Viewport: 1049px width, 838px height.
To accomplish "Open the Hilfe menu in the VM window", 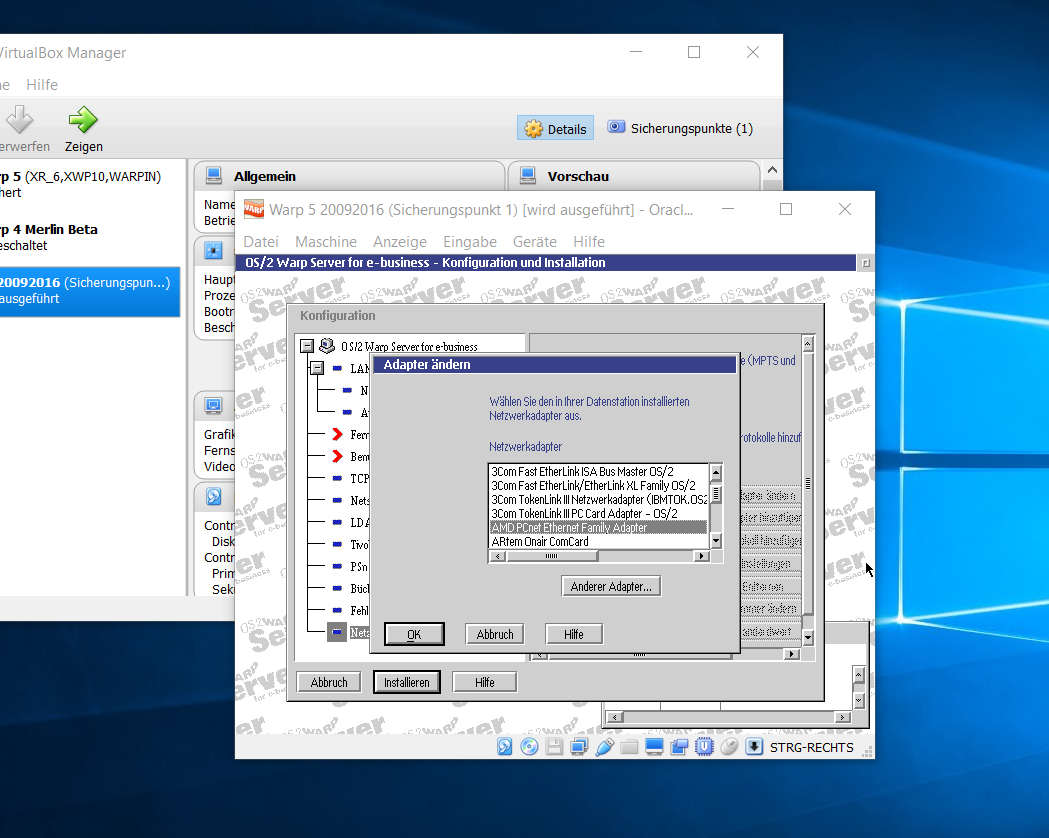I will tap(589, 241).
